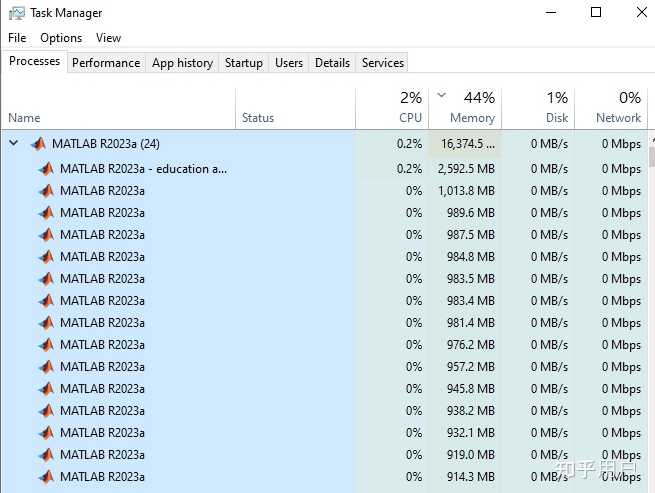Switch to the Performance tab
Viewport: 655px width, 493px height.
tap(106, 63)
